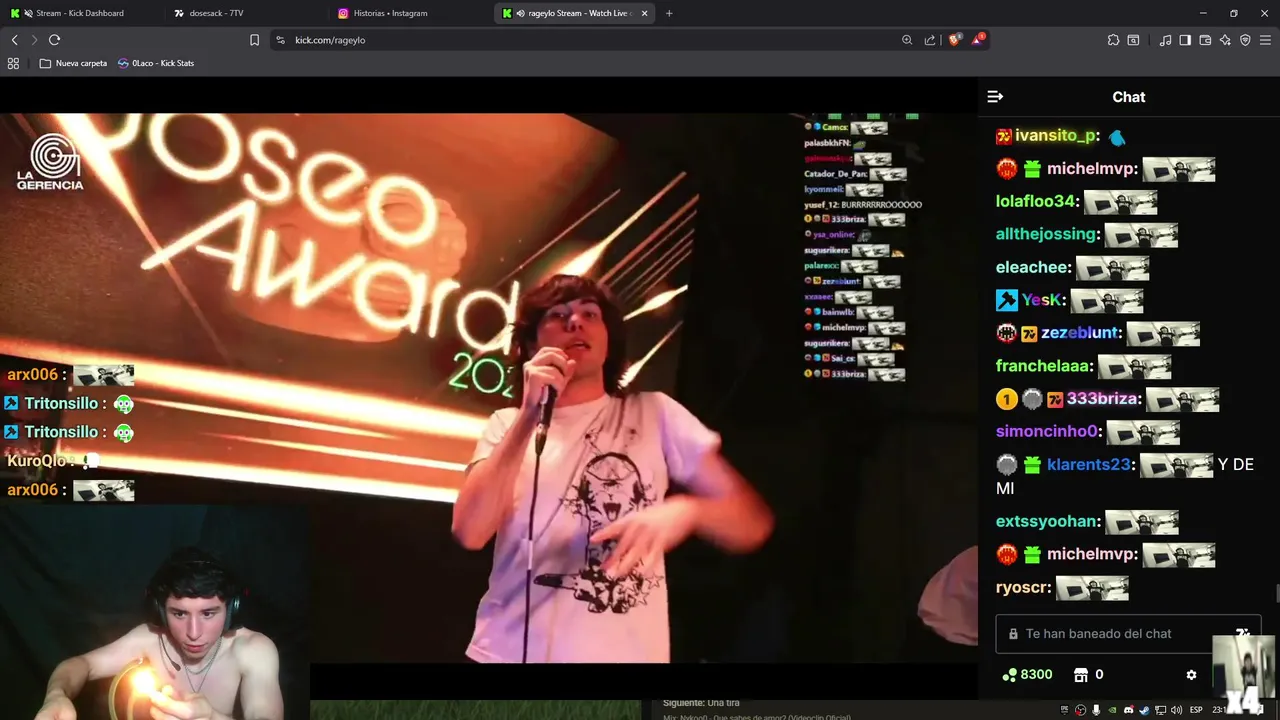This screenshot has width=1280, height=720.
Task: Open the Nueva carpeta bookmark folder
Action: click(x=73, y=63)
